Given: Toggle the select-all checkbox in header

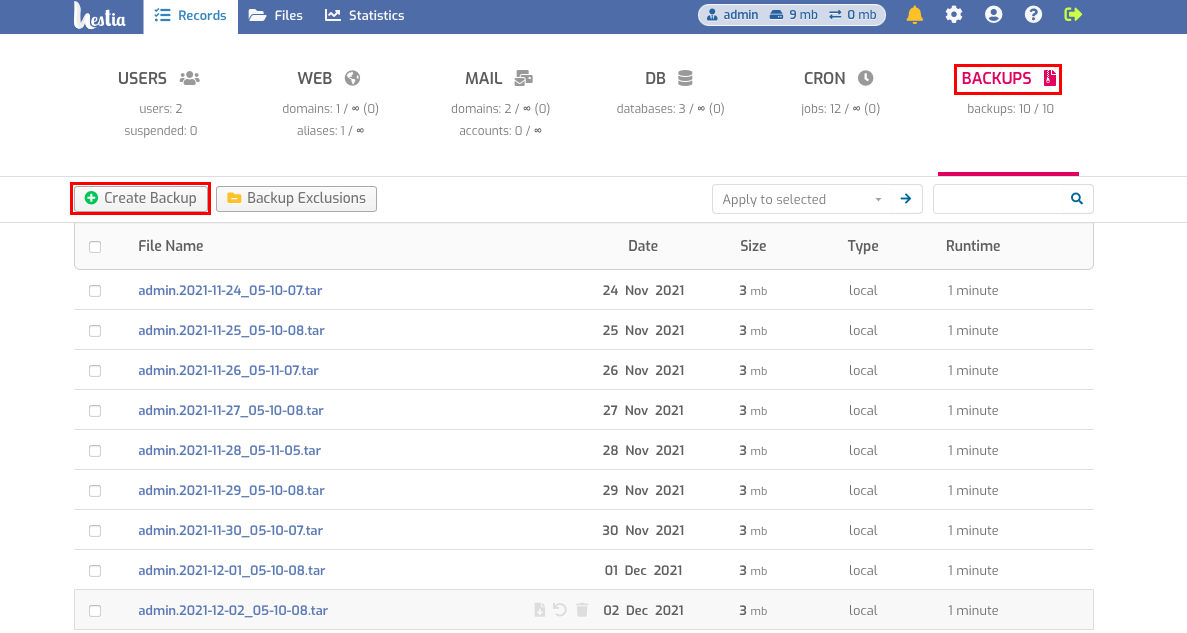Looking at the screenshot, I should point(95,247).
